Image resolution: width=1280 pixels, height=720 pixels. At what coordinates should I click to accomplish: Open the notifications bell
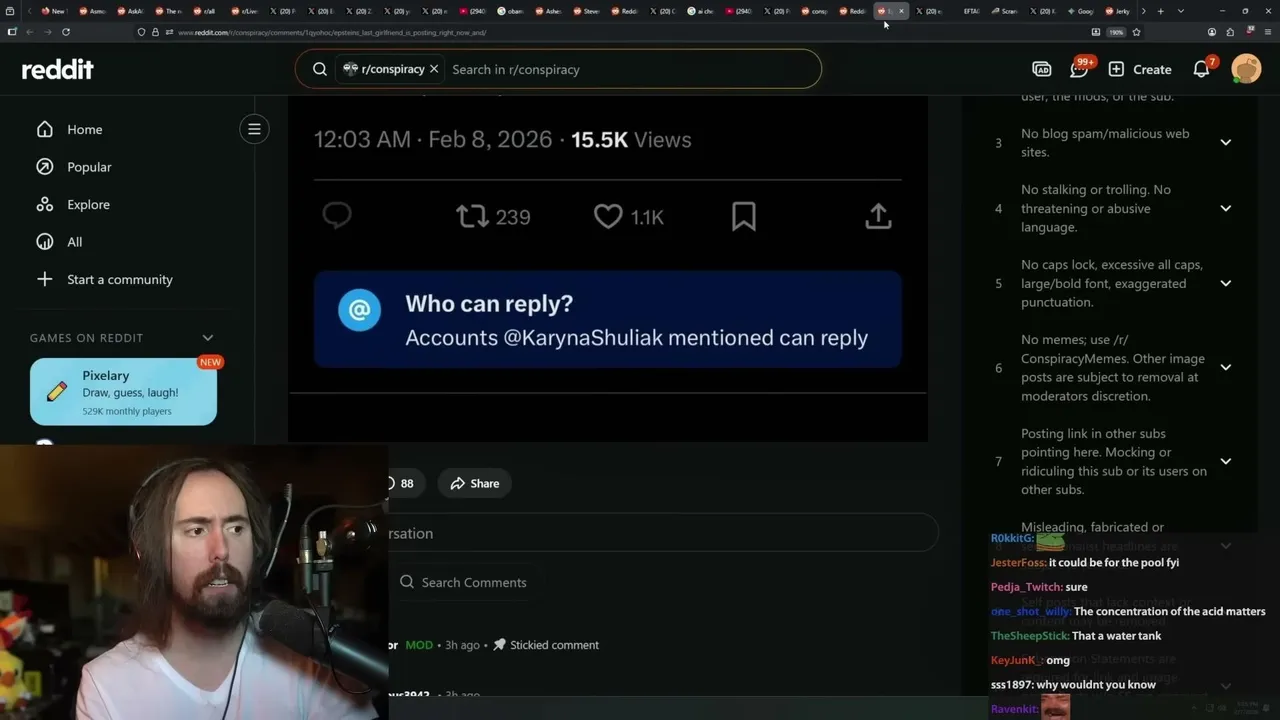click(1202, 69)
